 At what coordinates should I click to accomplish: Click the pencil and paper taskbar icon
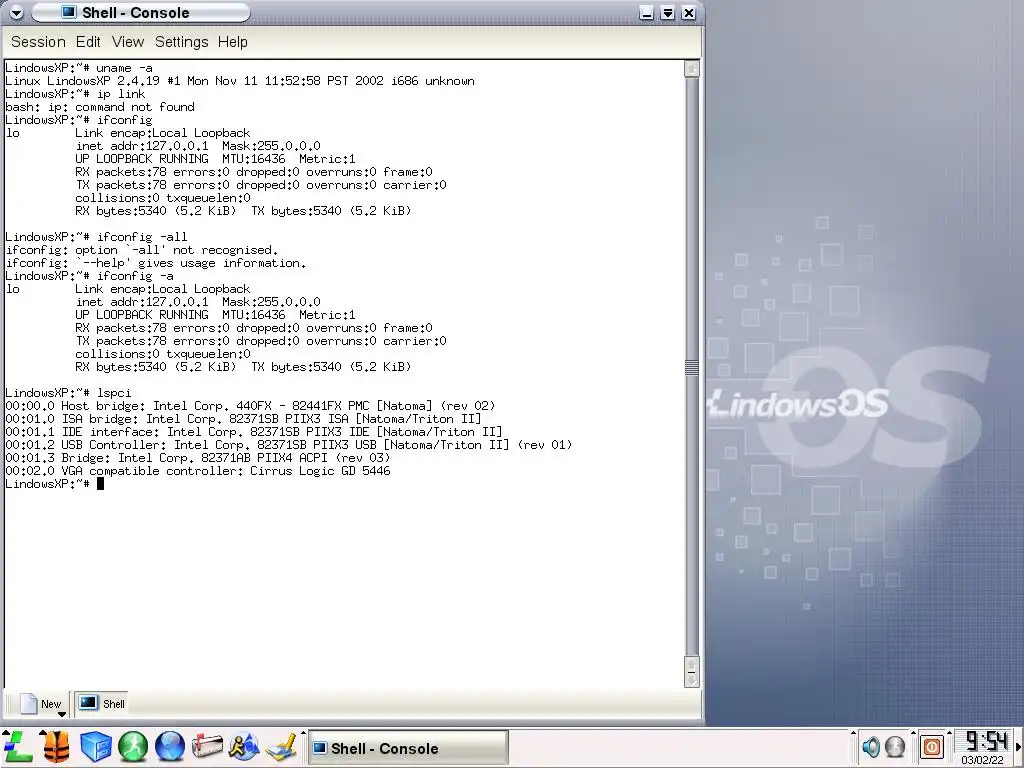point(282,748)
